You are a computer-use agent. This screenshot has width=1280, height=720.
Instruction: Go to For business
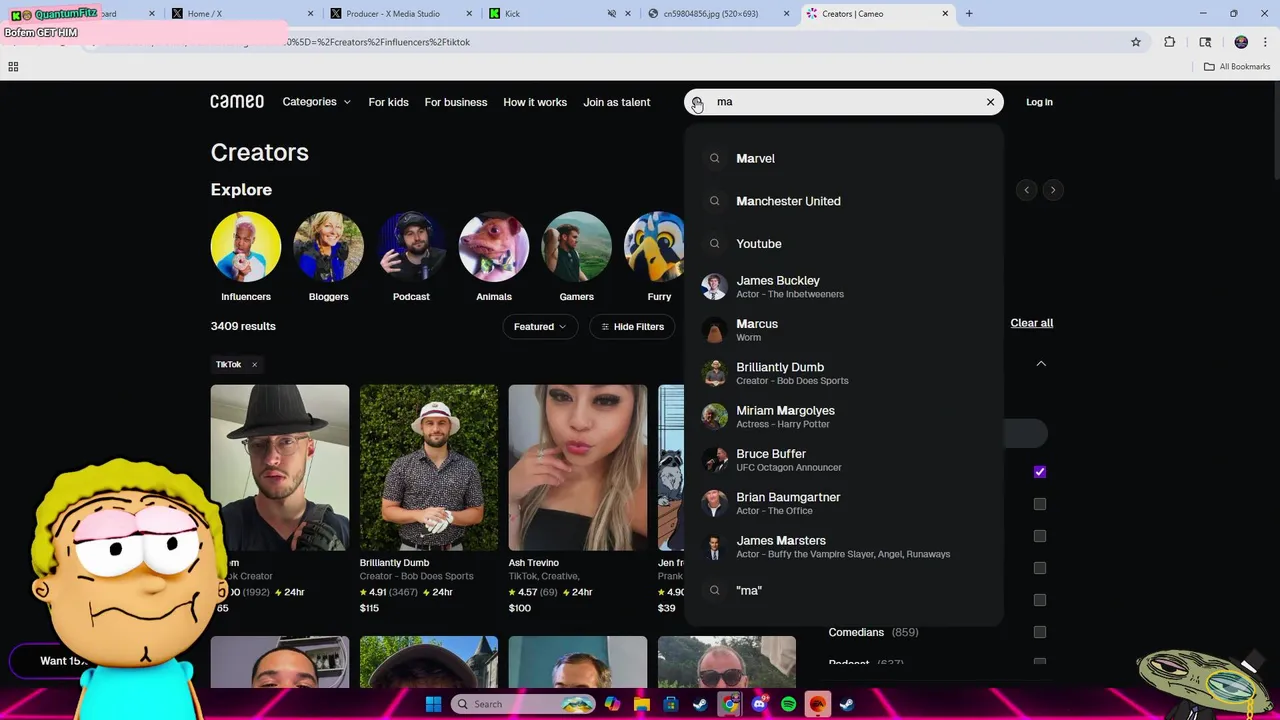coord(456,102)
